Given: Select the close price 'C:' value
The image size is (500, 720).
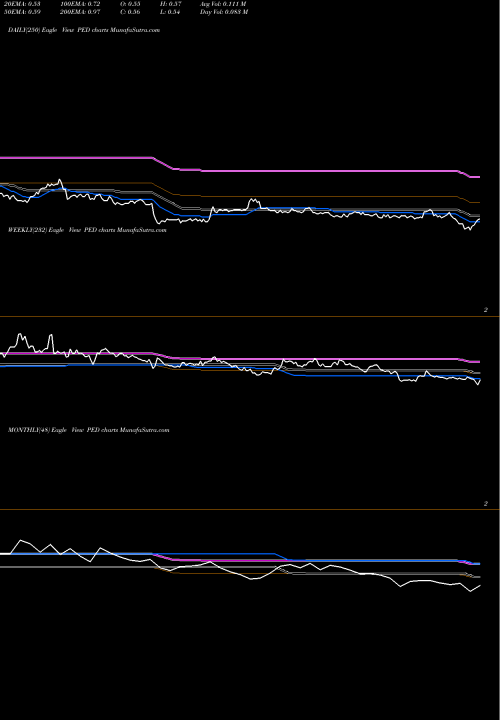Looking at the screenshot, I should pos(130,12).
